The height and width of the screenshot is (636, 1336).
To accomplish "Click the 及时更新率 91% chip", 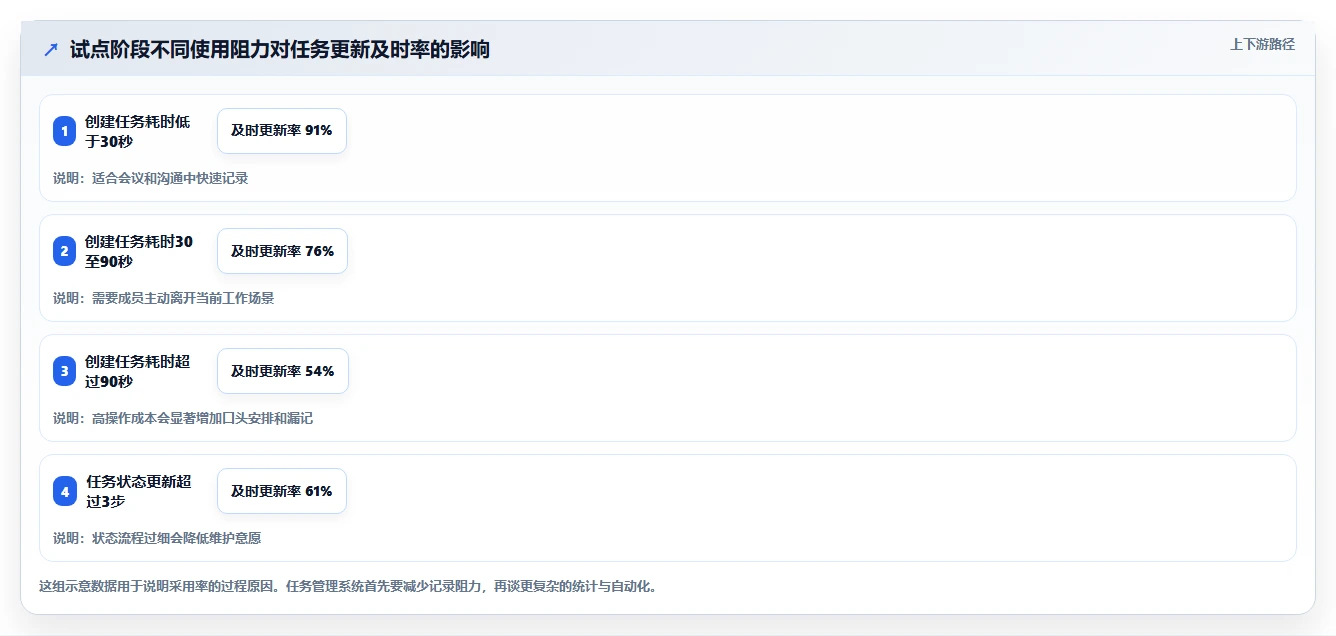I will point(282,131).
